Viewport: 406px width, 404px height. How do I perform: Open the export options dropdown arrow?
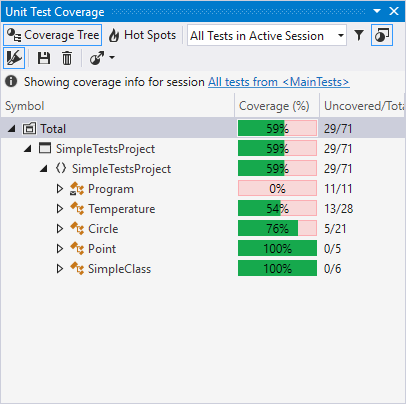pos(112,58)
